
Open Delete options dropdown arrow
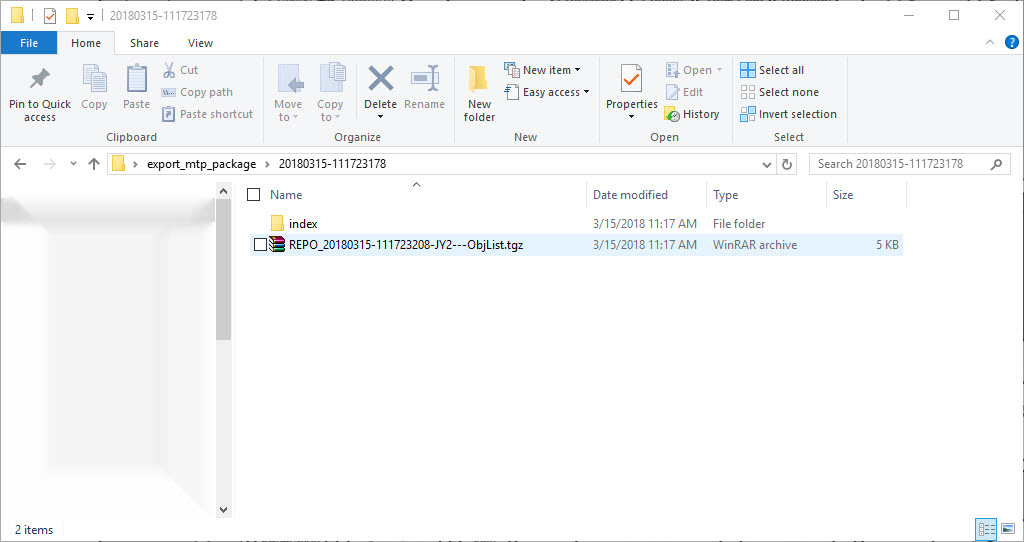380,117
